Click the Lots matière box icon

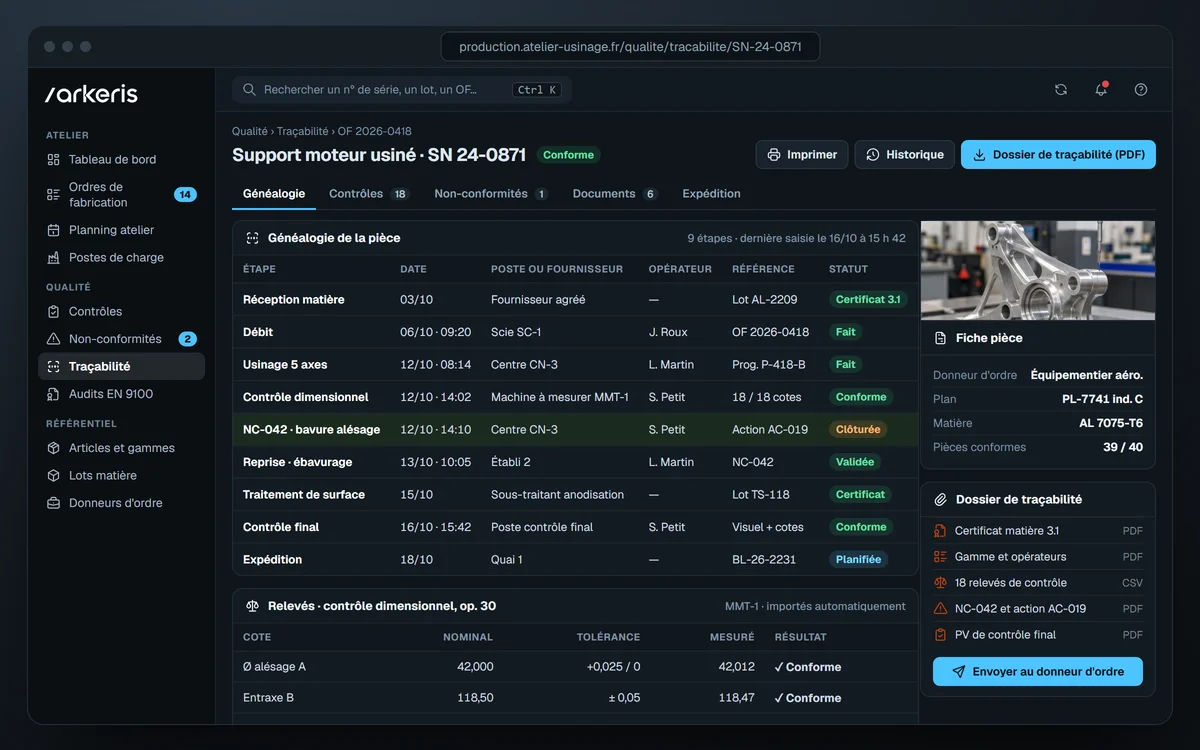pos(54,475)
